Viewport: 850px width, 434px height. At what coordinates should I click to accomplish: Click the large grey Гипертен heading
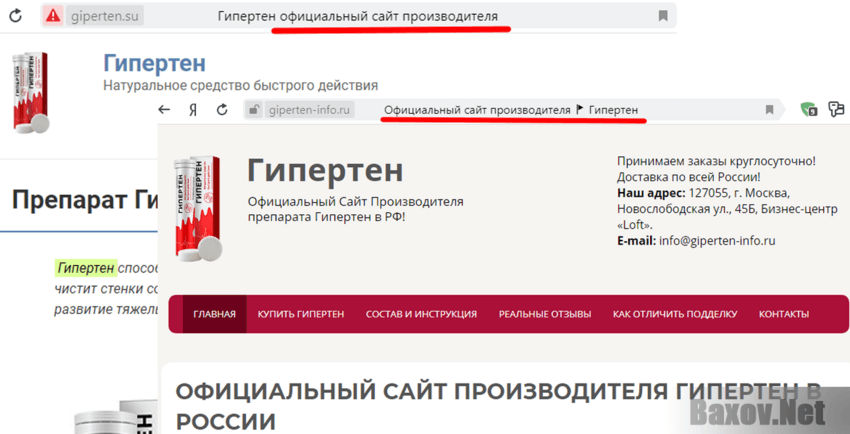pyautogui.click(x=325, y=170)
